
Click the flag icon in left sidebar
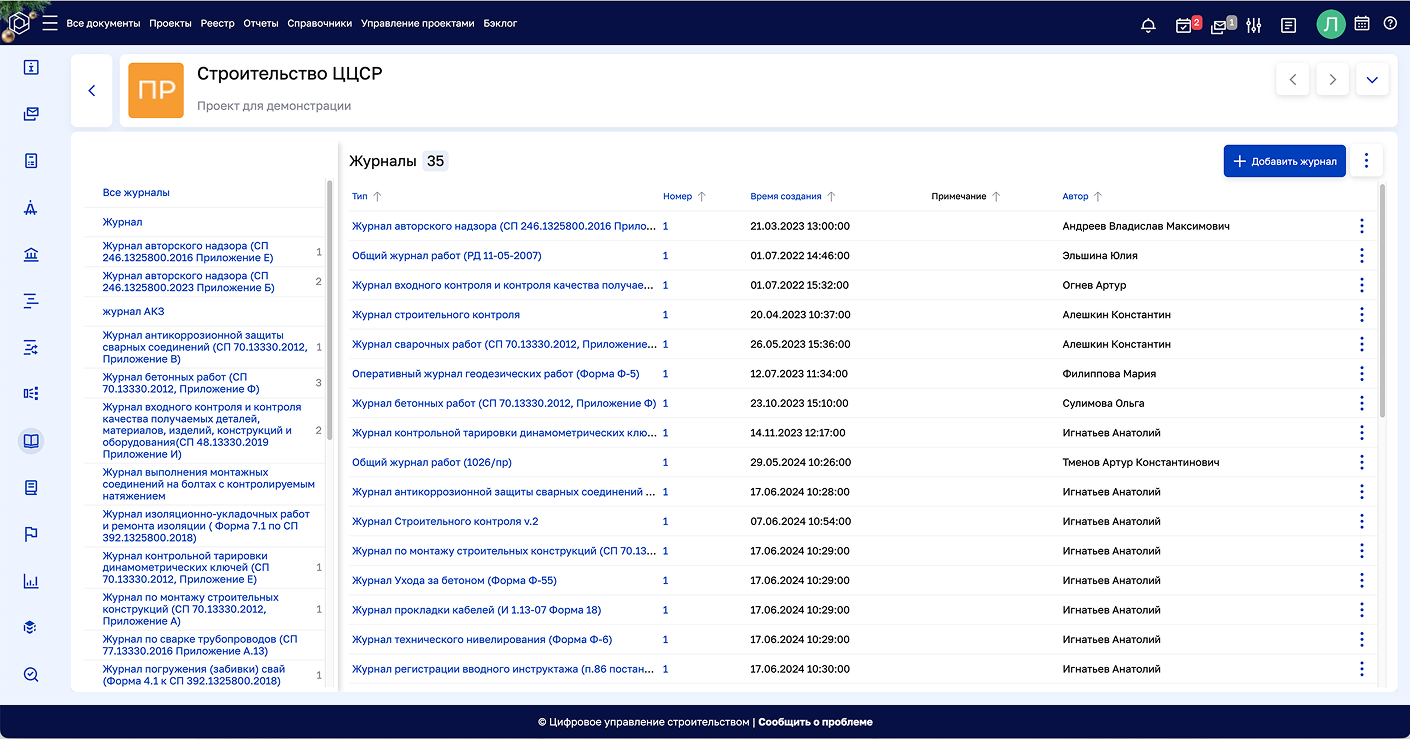[31, 534]
